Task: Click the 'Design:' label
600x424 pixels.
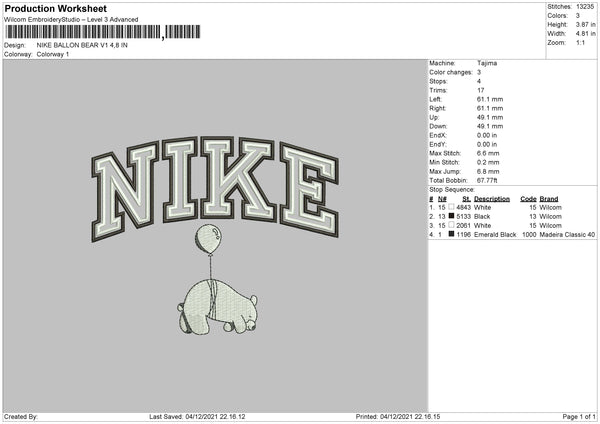Action: click(x=14, y=45)
